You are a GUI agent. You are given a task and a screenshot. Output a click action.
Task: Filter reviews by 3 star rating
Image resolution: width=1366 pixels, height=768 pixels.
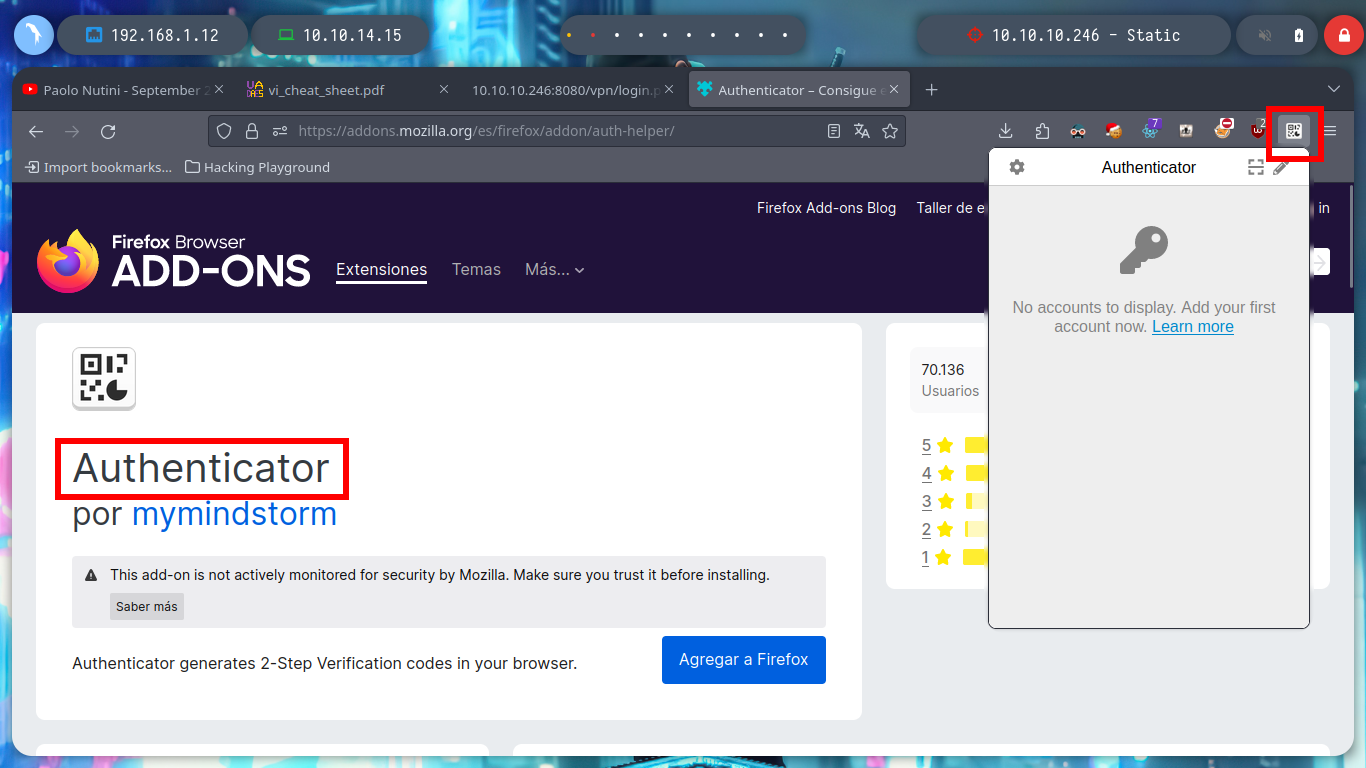pos(927,501)
